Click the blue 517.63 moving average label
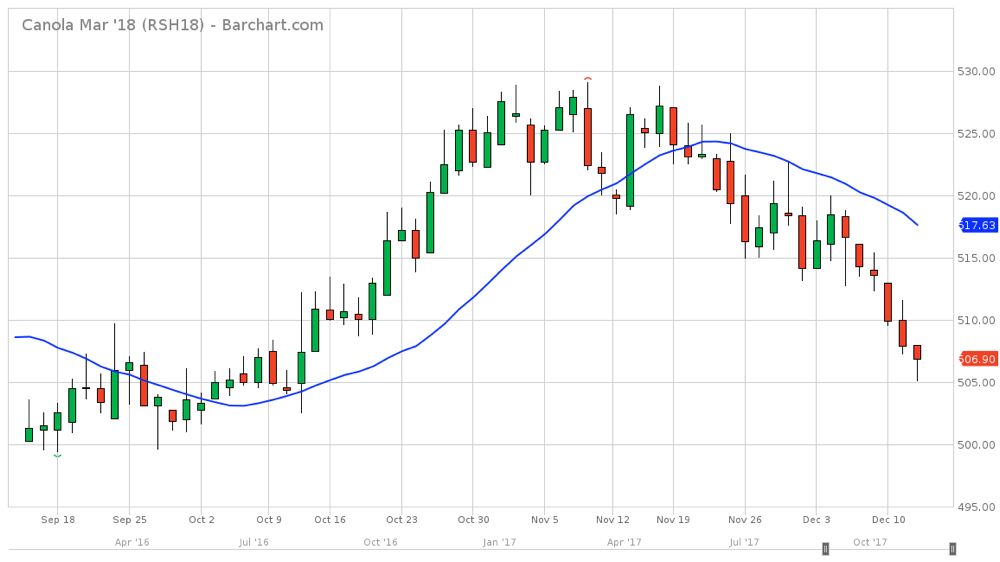 [x=978, y=225]
